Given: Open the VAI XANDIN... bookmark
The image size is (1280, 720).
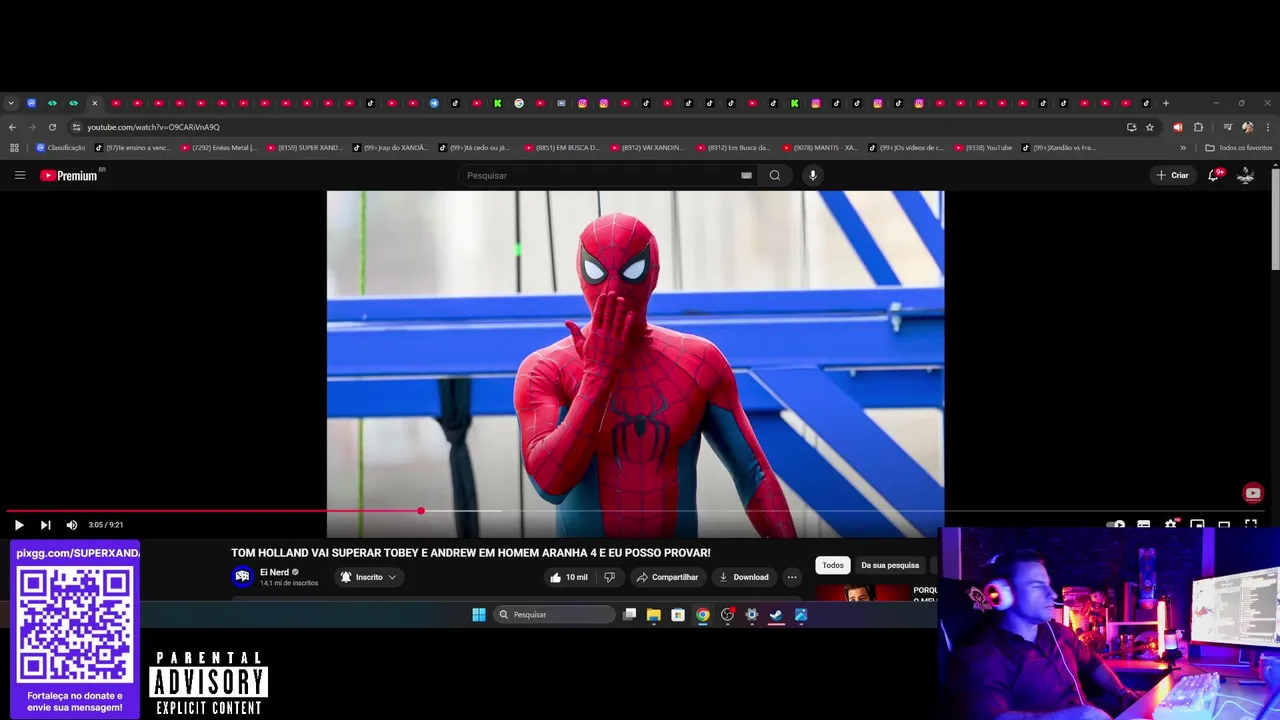Looking at the screenshot, I should coord(649,148).
